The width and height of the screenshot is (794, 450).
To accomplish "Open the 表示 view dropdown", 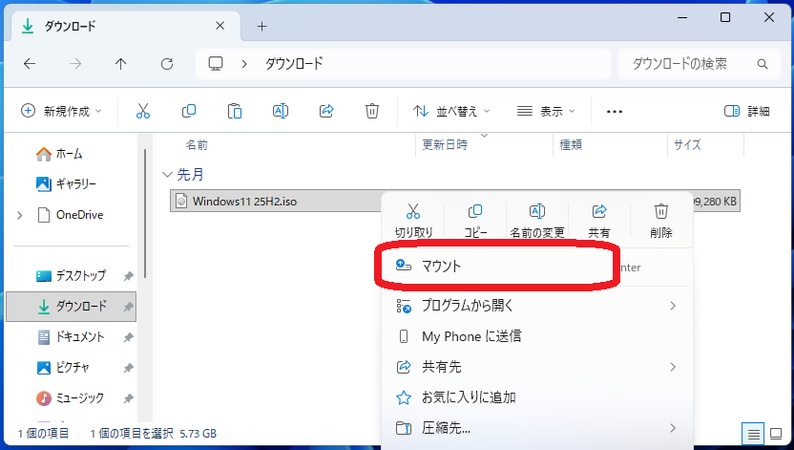I will click(545, 111).
